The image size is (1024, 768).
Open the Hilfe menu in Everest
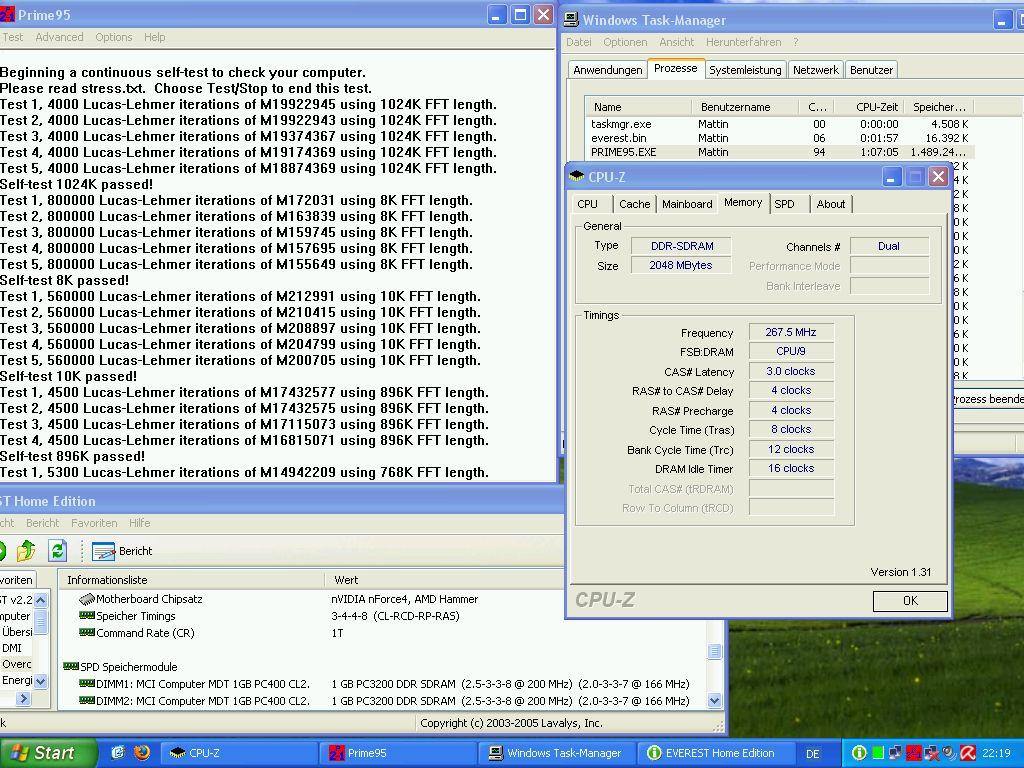click(139, 523)
